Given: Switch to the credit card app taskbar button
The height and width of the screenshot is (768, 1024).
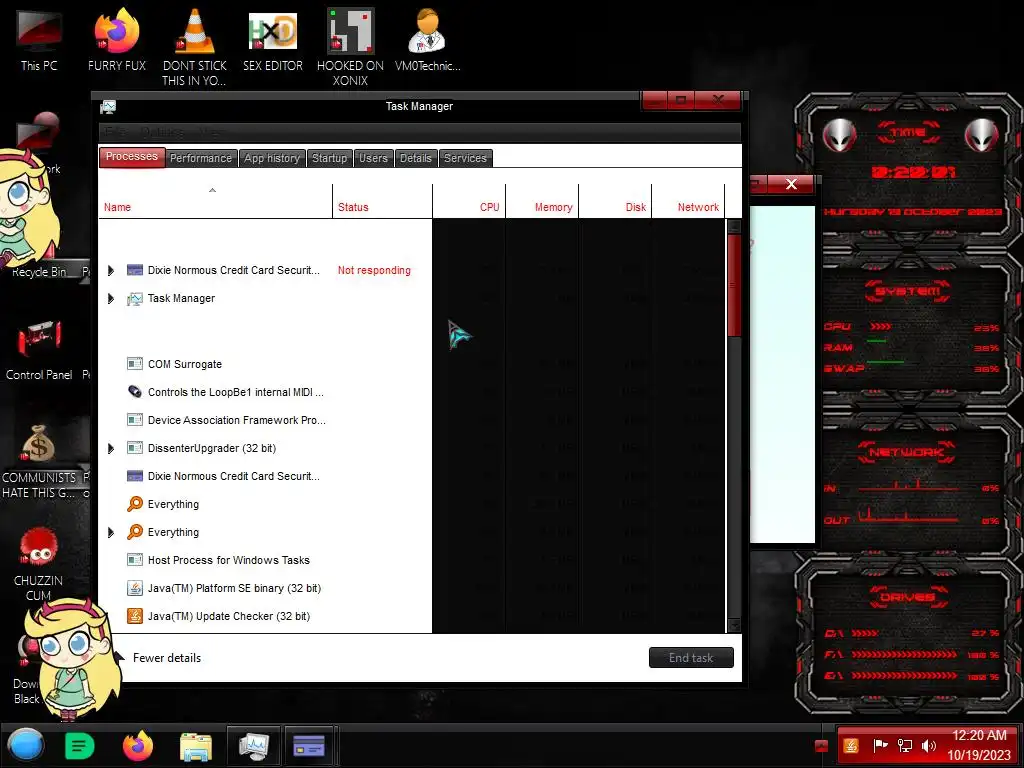Looking at the screenshot, I should pos(309,746).
